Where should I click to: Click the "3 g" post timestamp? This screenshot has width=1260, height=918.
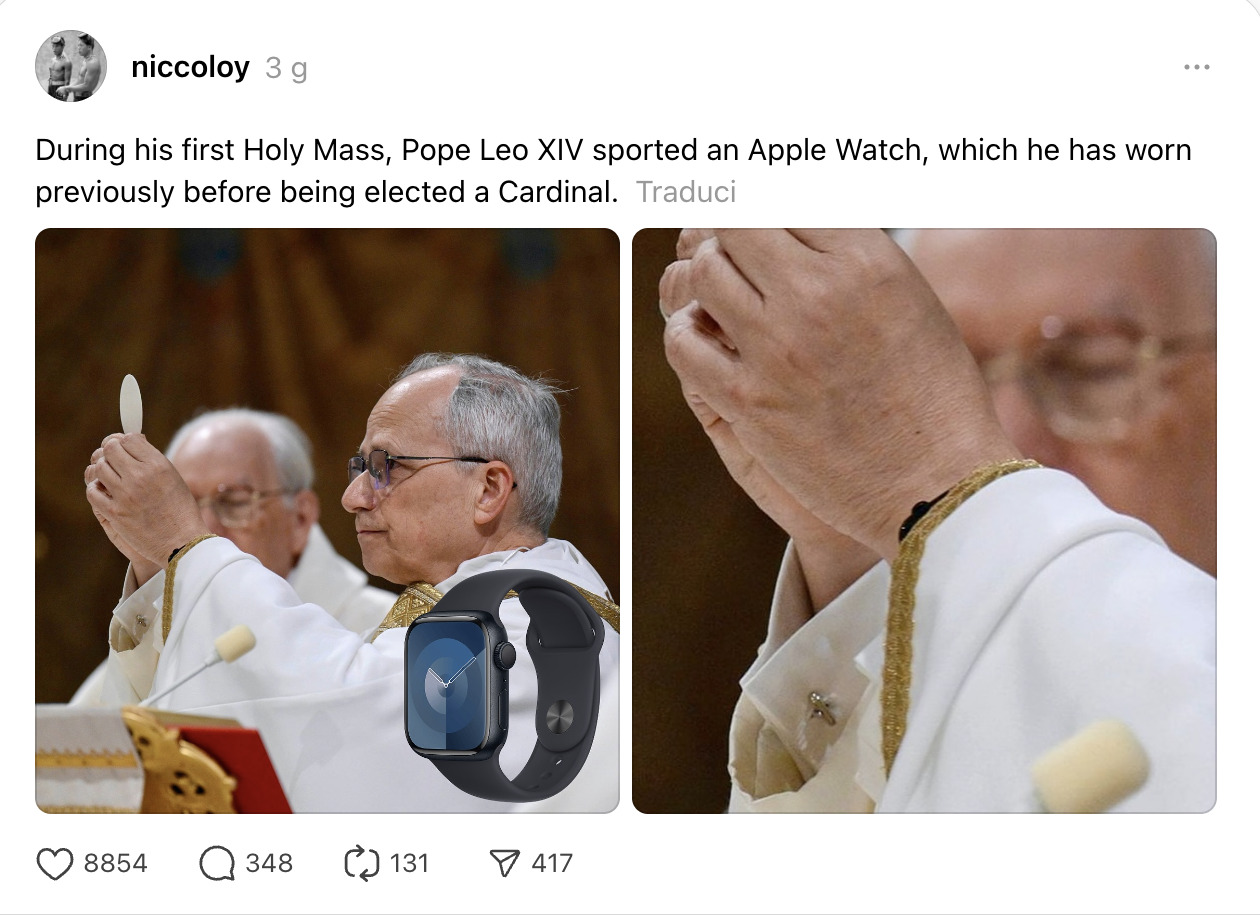coord(286,68)
